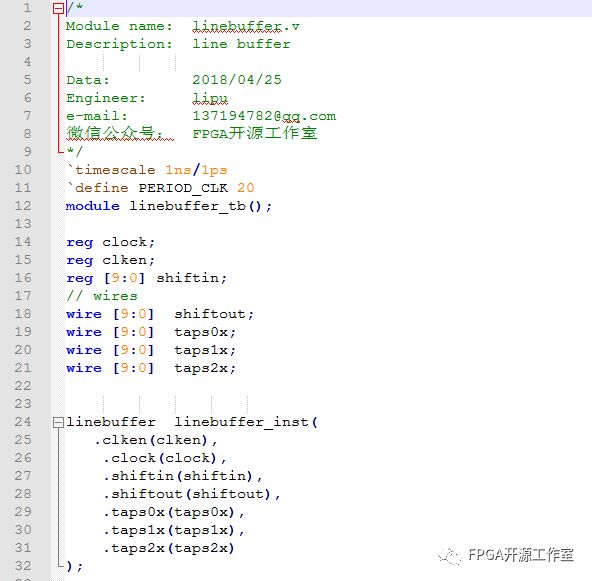Place cursor on module keyword
This screenshot has width=592, height=581.
click(x=93, y=206)
